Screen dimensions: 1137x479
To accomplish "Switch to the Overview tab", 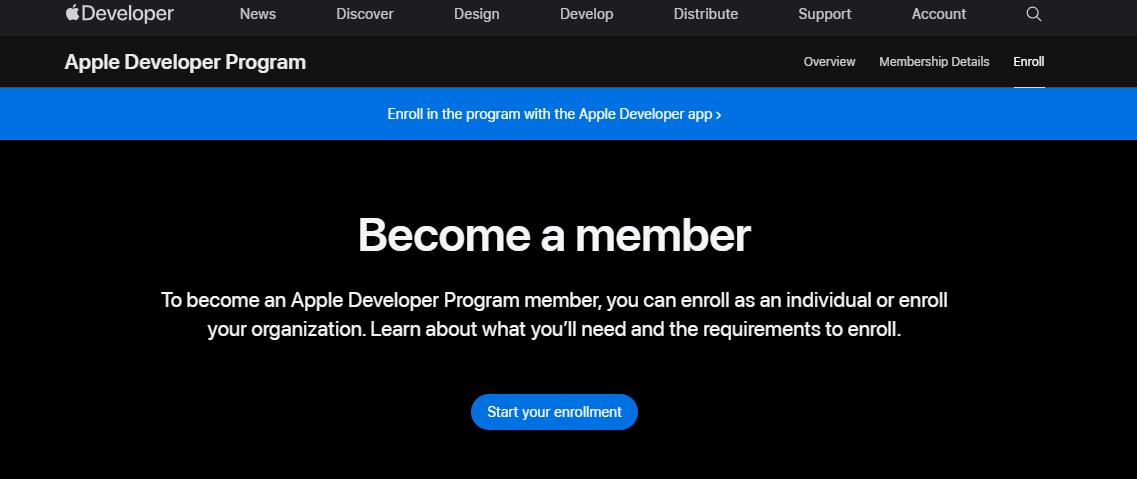I will coord(830,62).
